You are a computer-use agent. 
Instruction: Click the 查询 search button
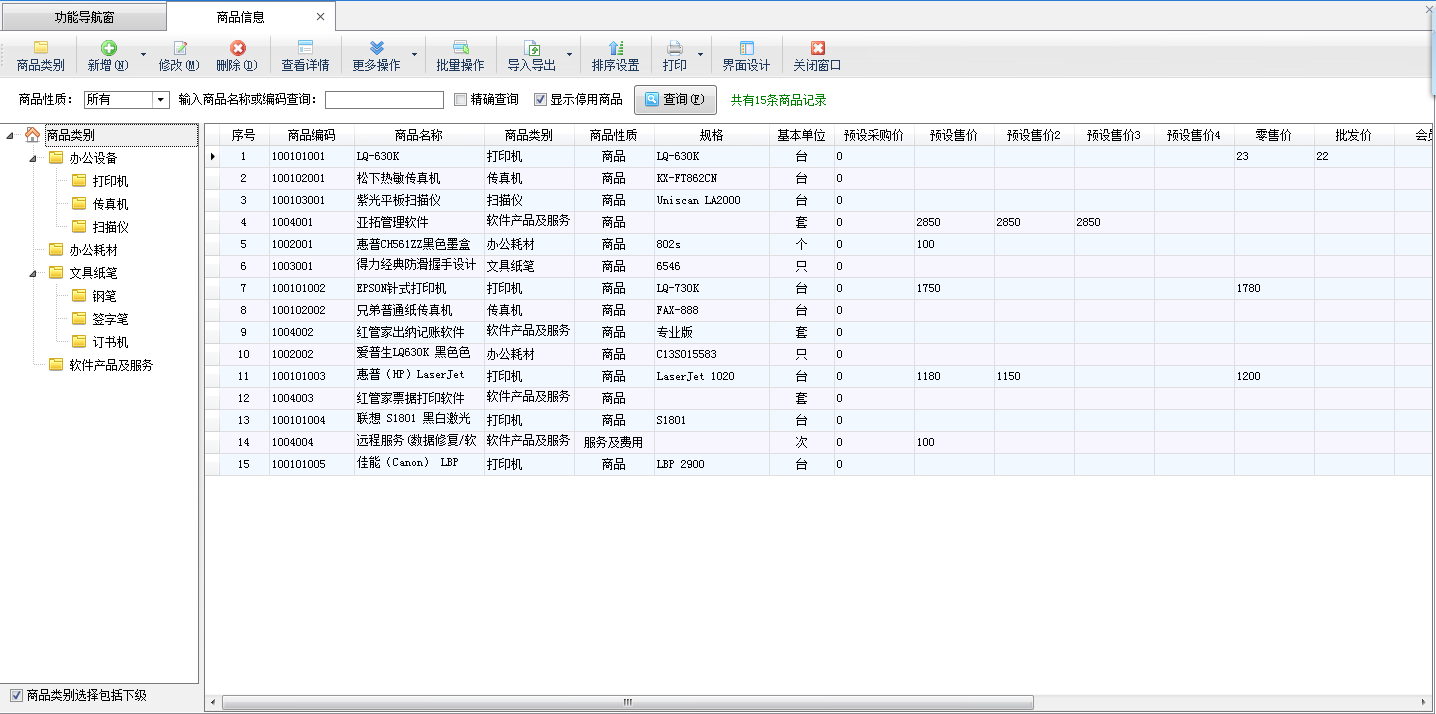pyautogui.click(x=675, y=100)
